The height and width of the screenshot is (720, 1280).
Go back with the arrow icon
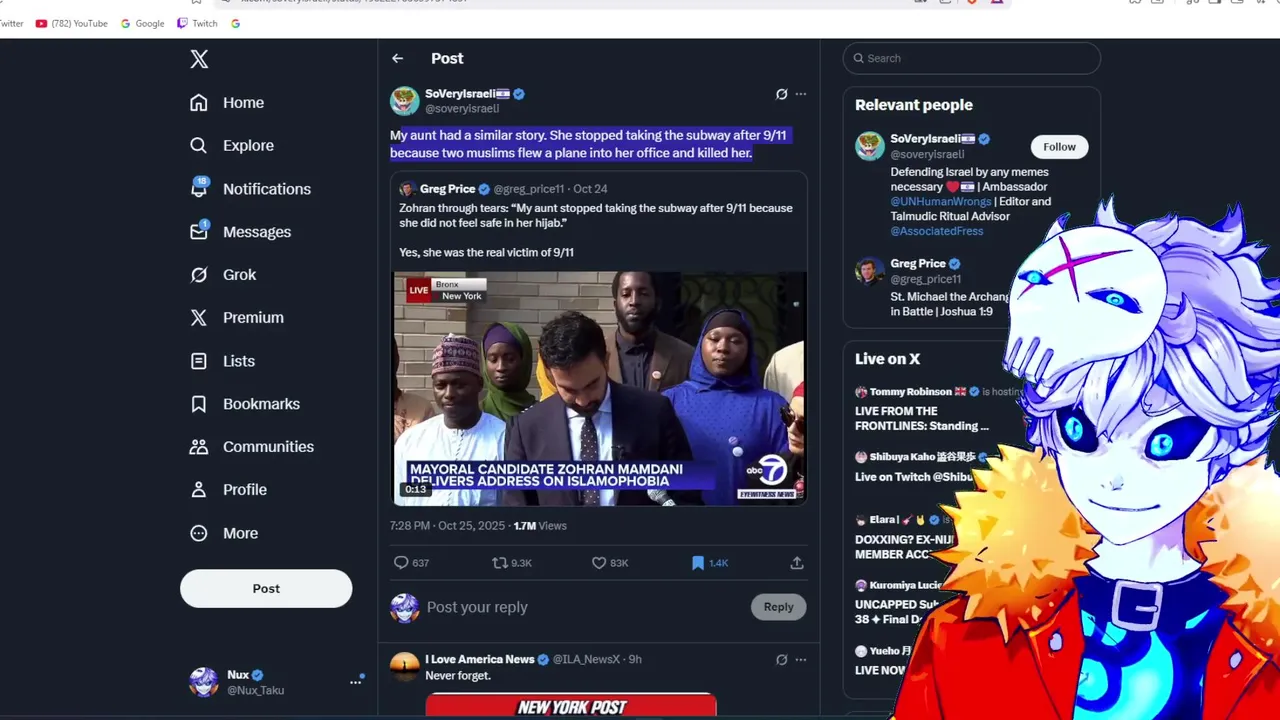tap(398, 59)
